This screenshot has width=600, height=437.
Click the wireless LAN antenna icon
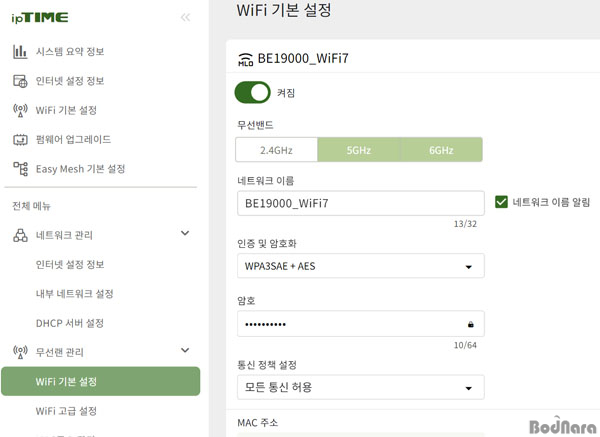20,352
